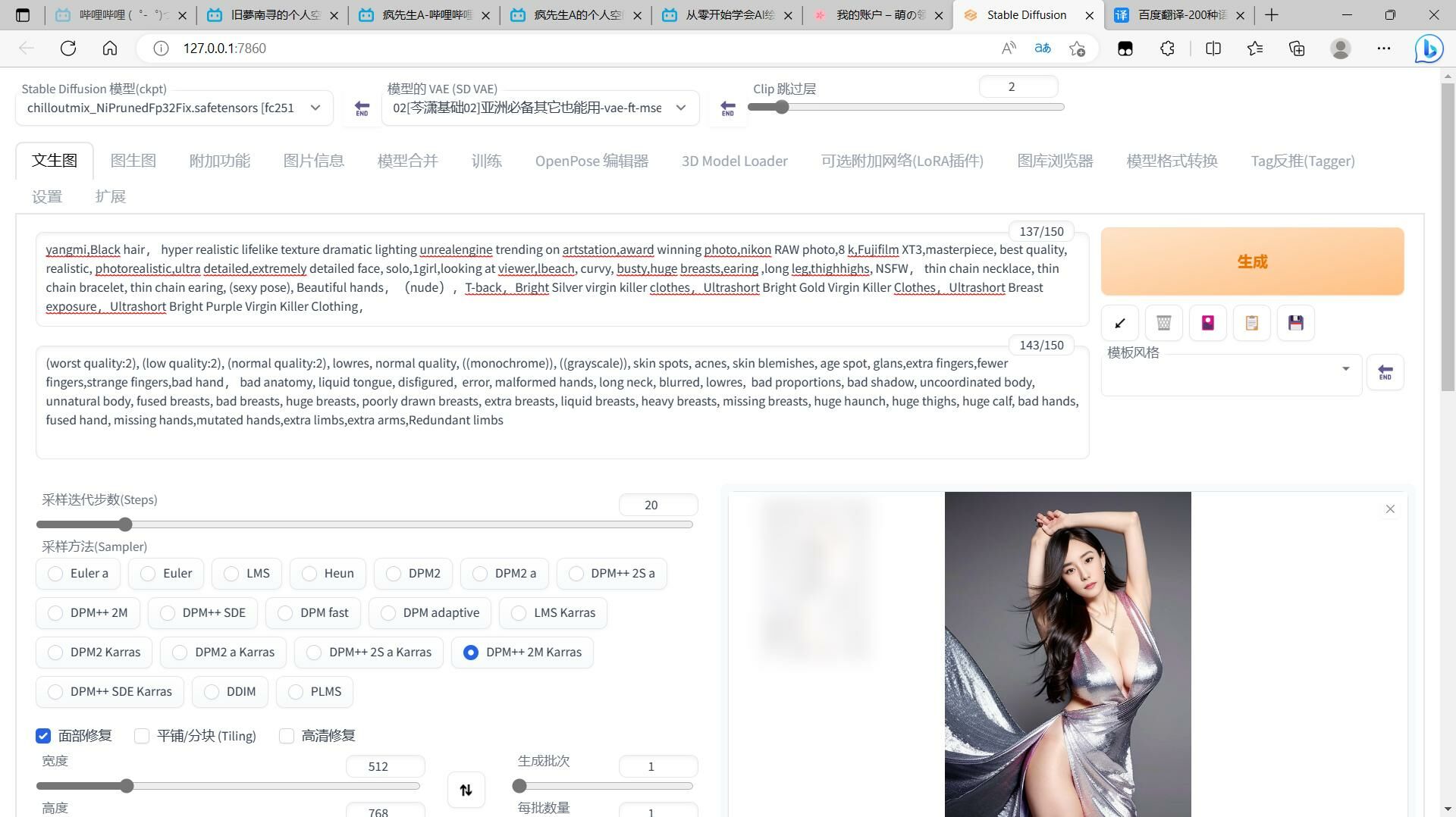Open the browser extensions puzzle icon

[x=1168, y=49]
